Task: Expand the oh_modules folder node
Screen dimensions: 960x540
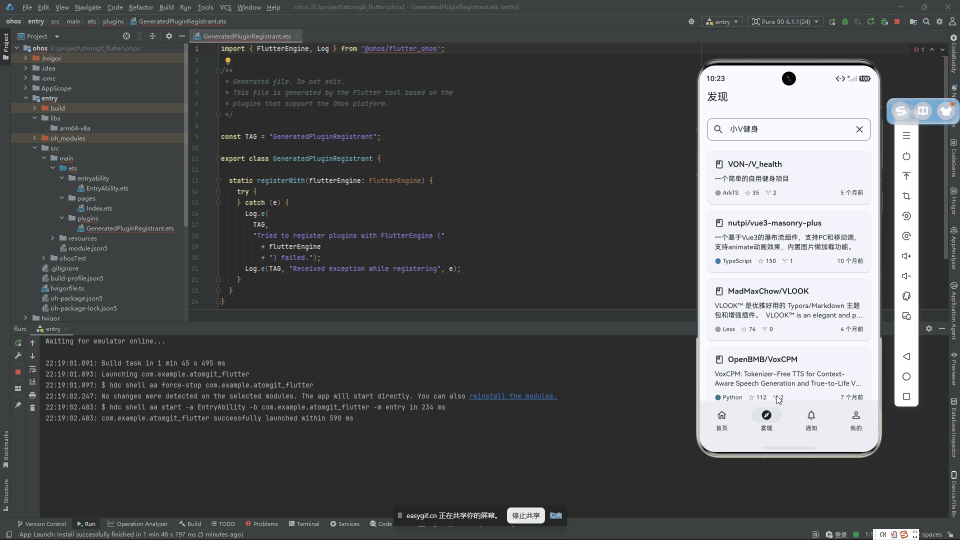Action: click(35, 138)
